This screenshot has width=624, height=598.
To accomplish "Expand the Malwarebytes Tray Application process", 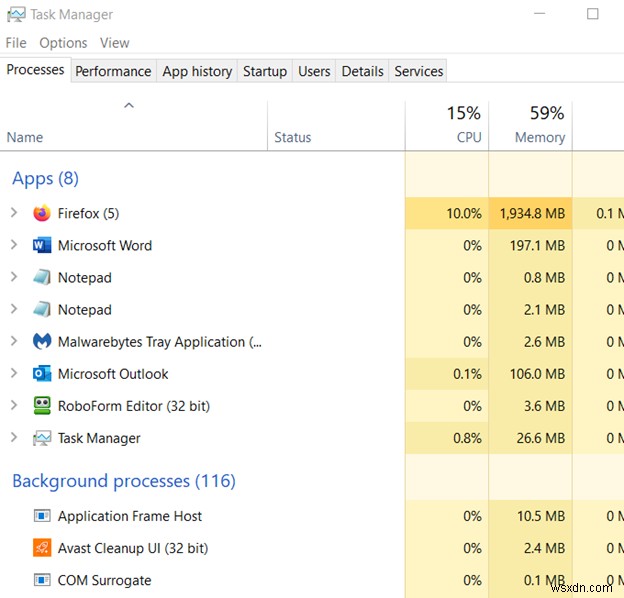I will coord(14,341).
